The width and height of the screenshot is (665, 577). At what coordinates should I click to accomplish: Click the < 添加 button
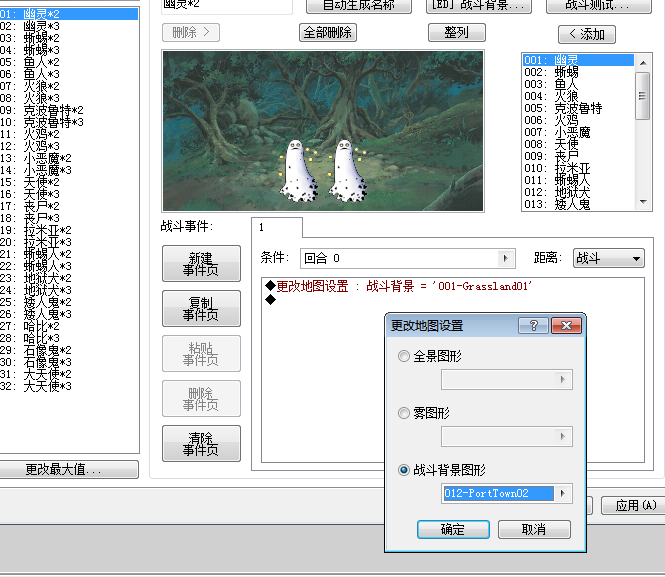click(x=587, y=34)
